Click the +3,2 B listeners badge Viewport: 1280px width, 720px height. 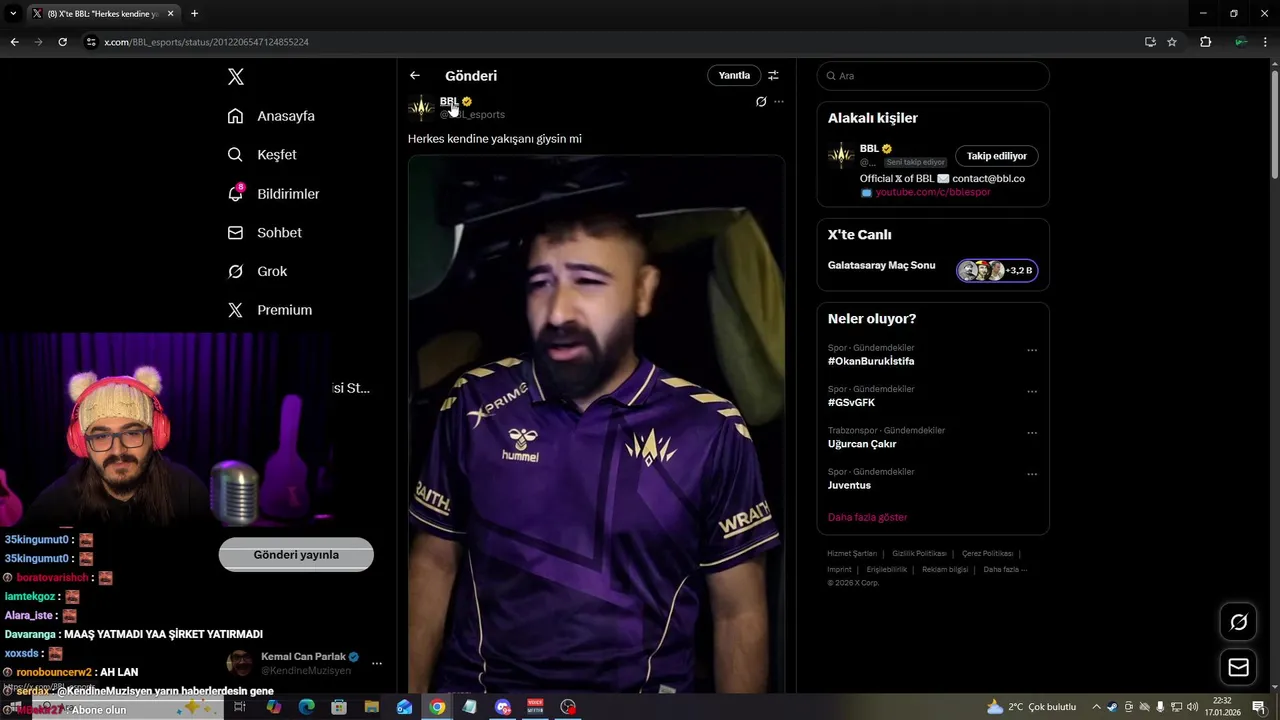pos(997,271)
